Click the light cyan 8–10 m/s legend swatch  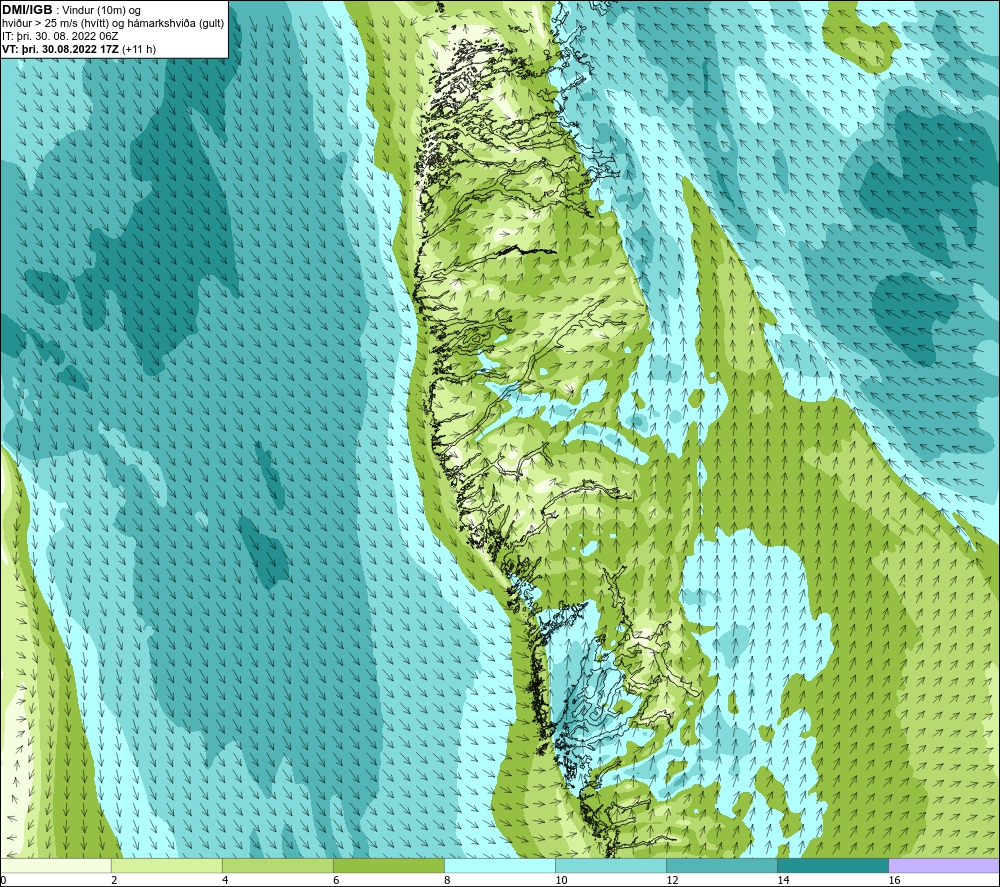click(x=499, y=866)
